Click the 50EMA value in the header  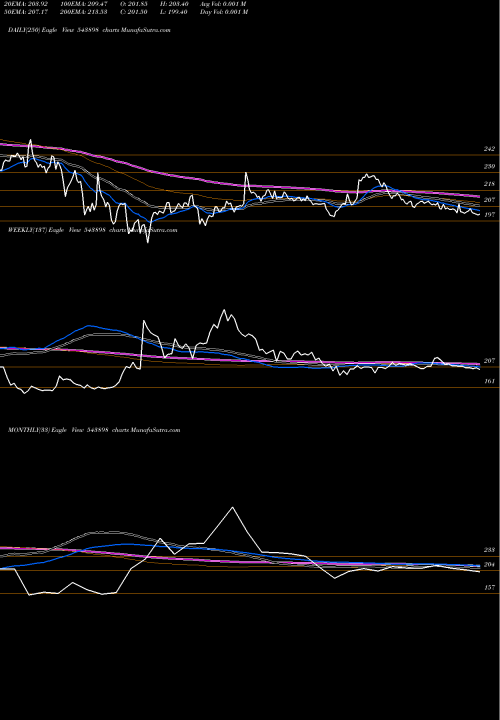coord(26,12)
